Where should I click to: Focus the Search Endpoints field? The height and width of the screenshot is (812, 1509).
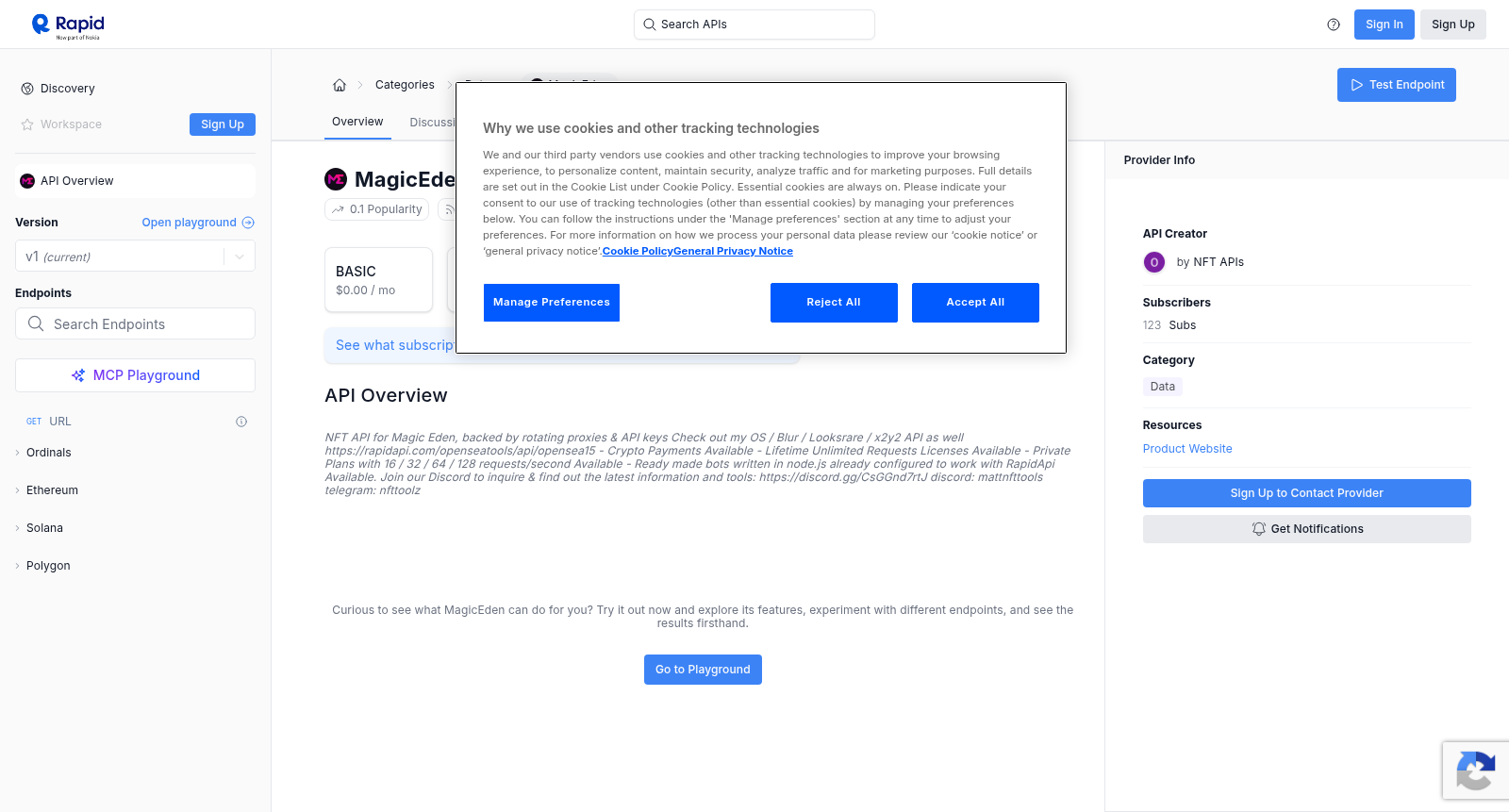click(135, 323)
